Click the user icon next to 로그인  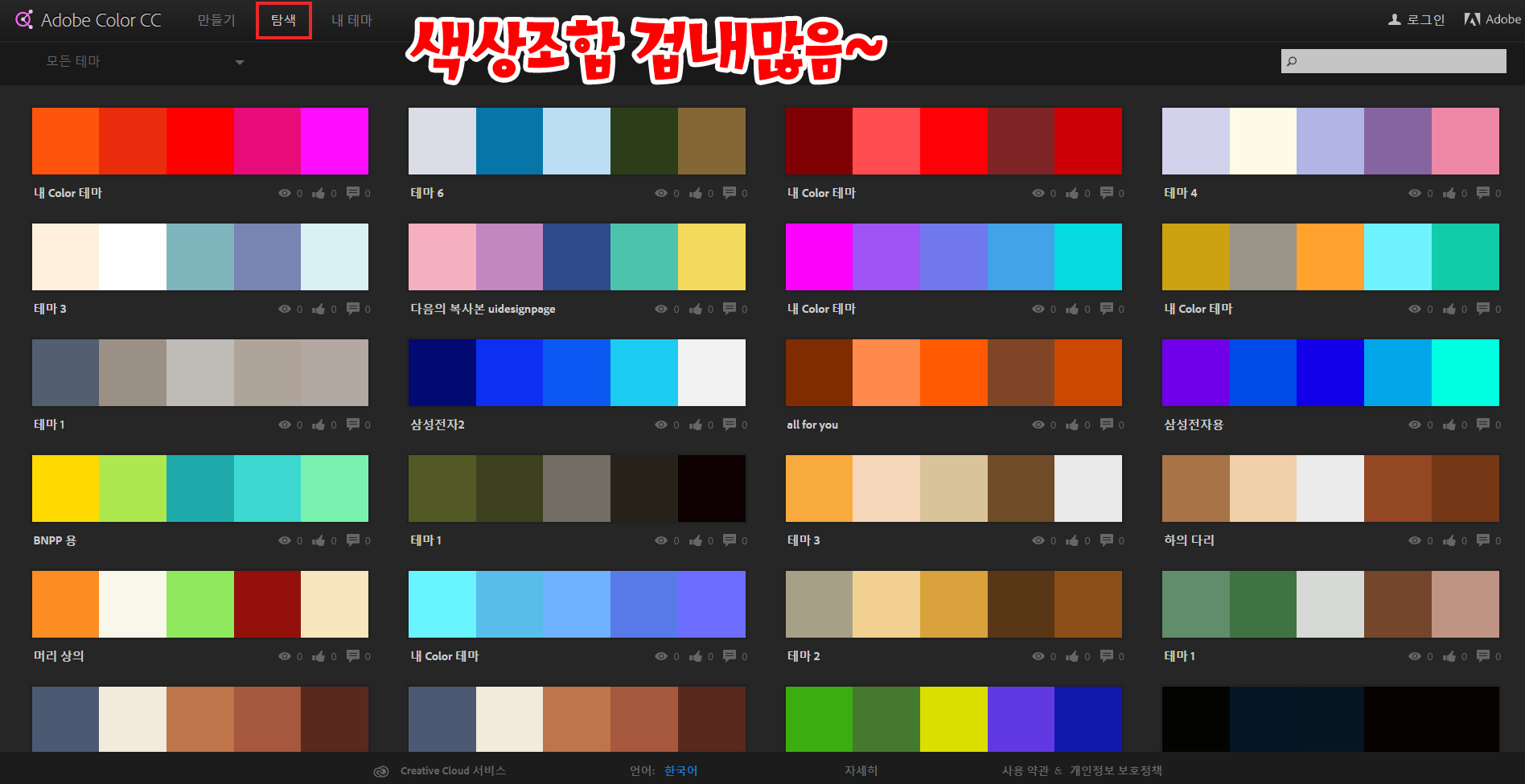1393,18
